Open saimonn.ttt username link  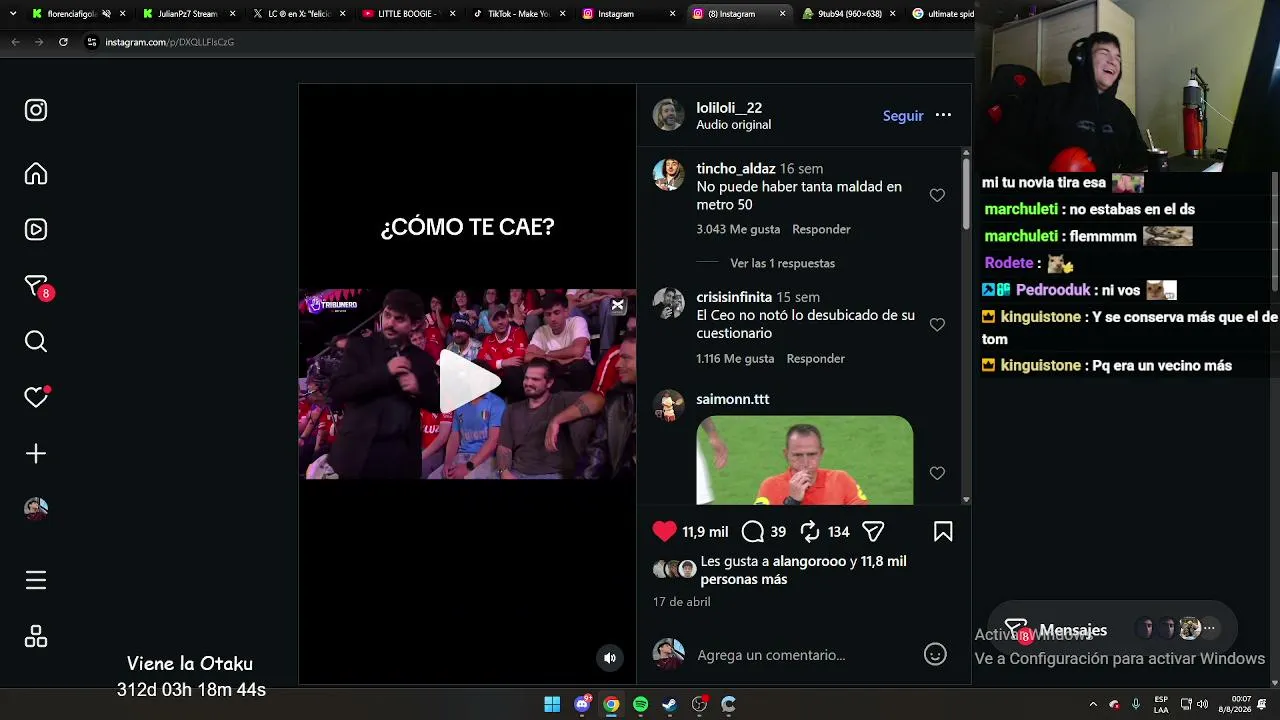[x=733, y=399]
